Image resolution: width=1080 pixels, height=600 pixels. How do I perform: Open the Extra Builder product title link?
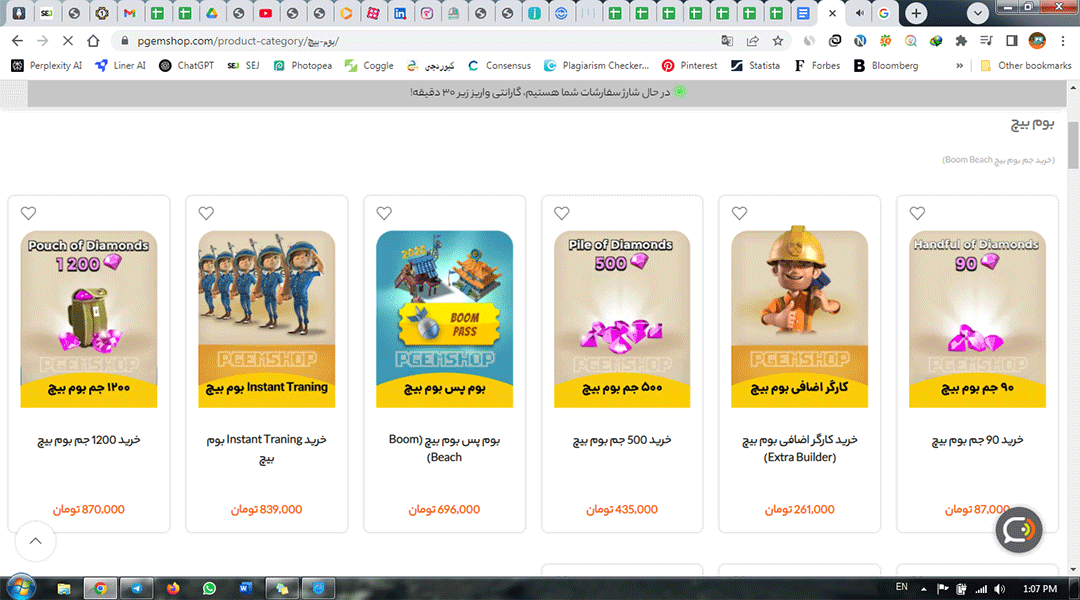[x=799, y=448]
